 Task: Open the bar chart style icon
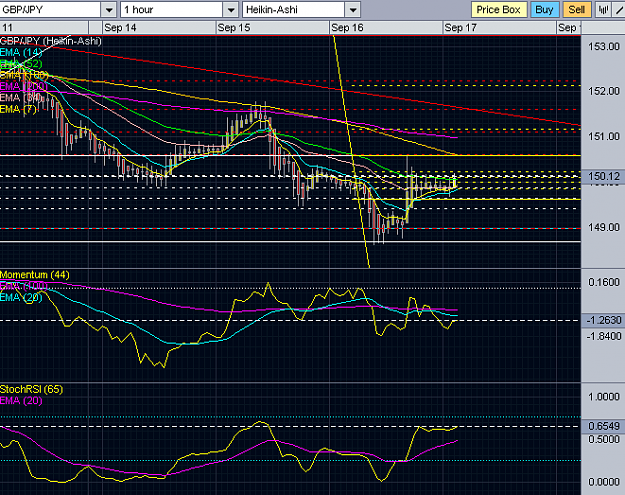(603, 10)
